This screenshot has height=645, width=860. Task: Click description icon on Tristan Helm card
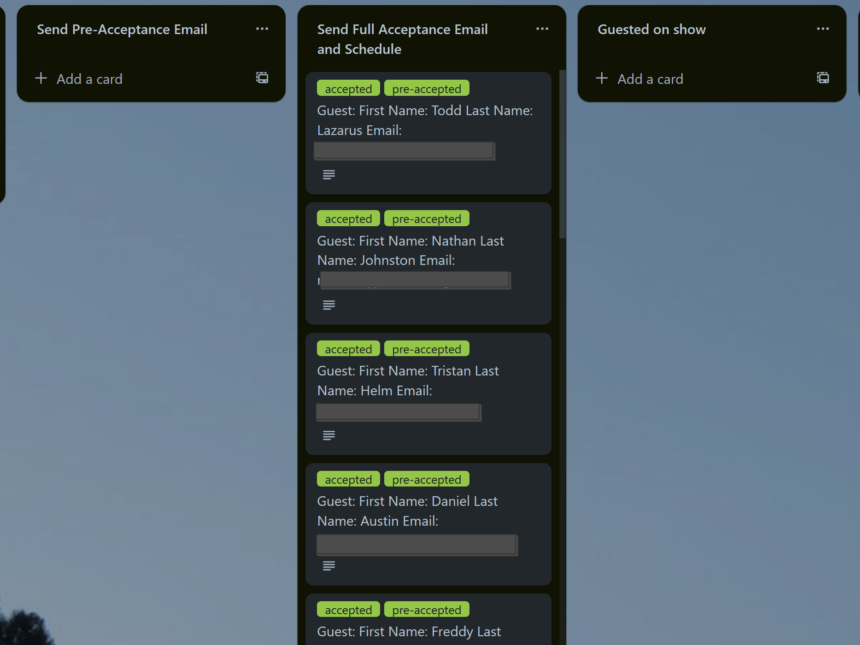coord(329,436)
